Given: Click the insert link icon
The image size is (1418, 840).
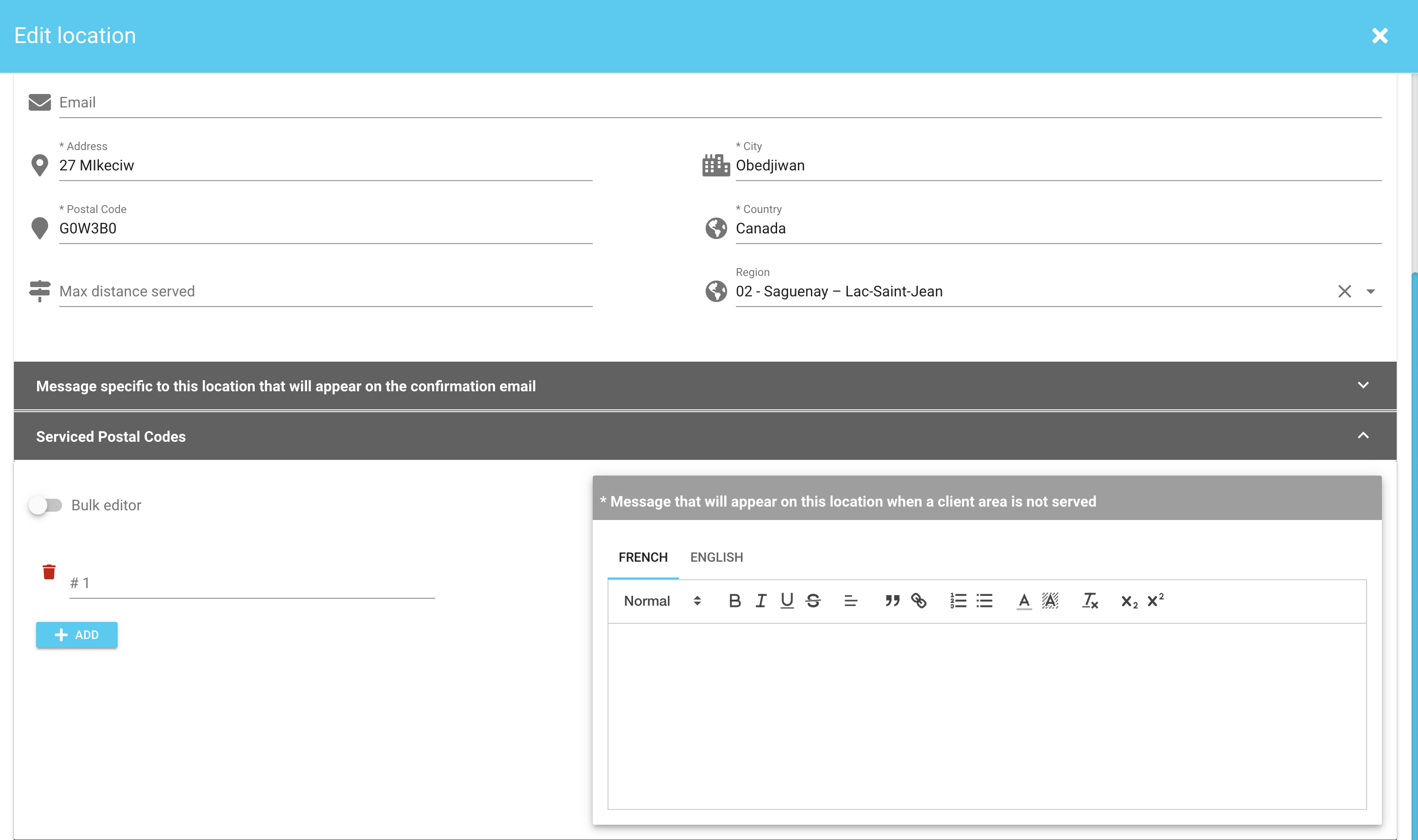Looking at the screenshot, I should (918, 601).
